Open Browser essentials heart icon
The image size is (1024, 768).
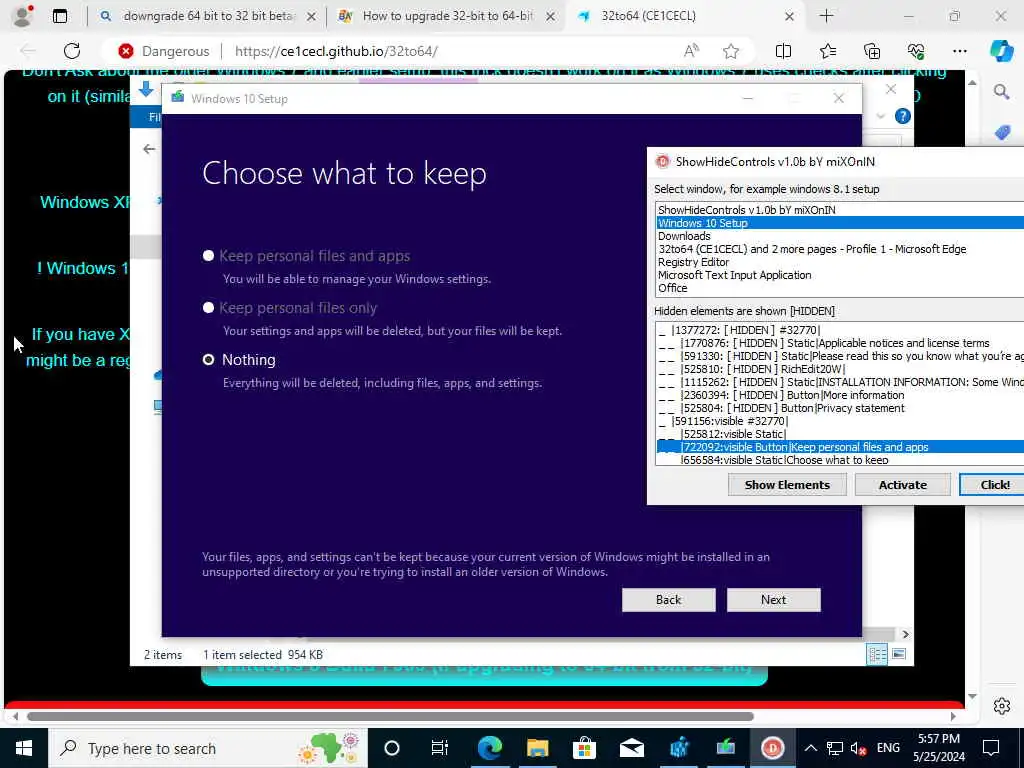tap(916, 51)
